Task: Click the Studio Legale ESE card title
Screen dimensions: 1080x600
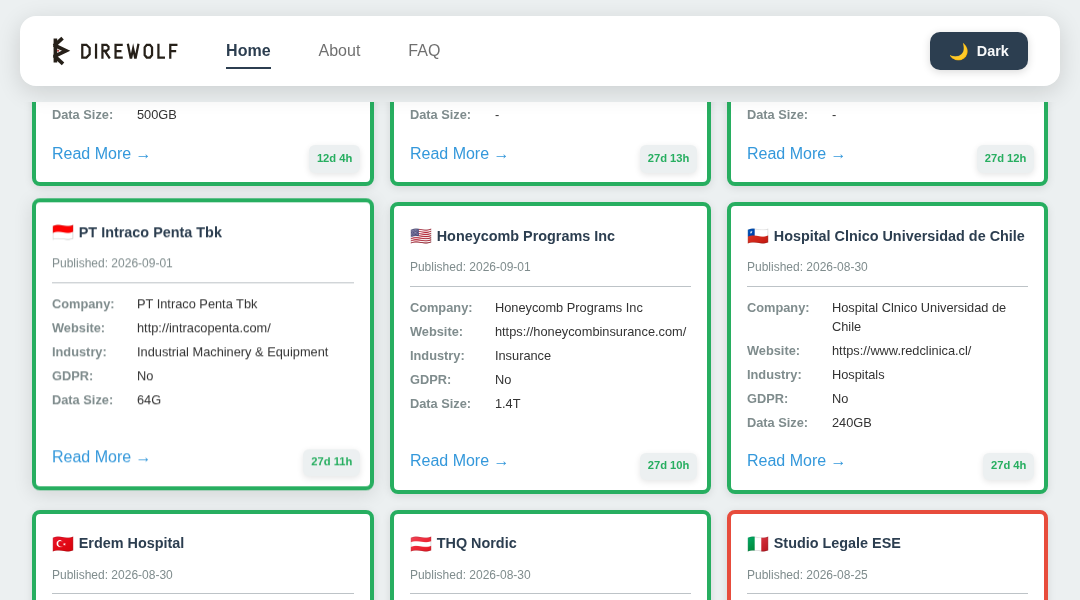Action: (x=837, y=544)
